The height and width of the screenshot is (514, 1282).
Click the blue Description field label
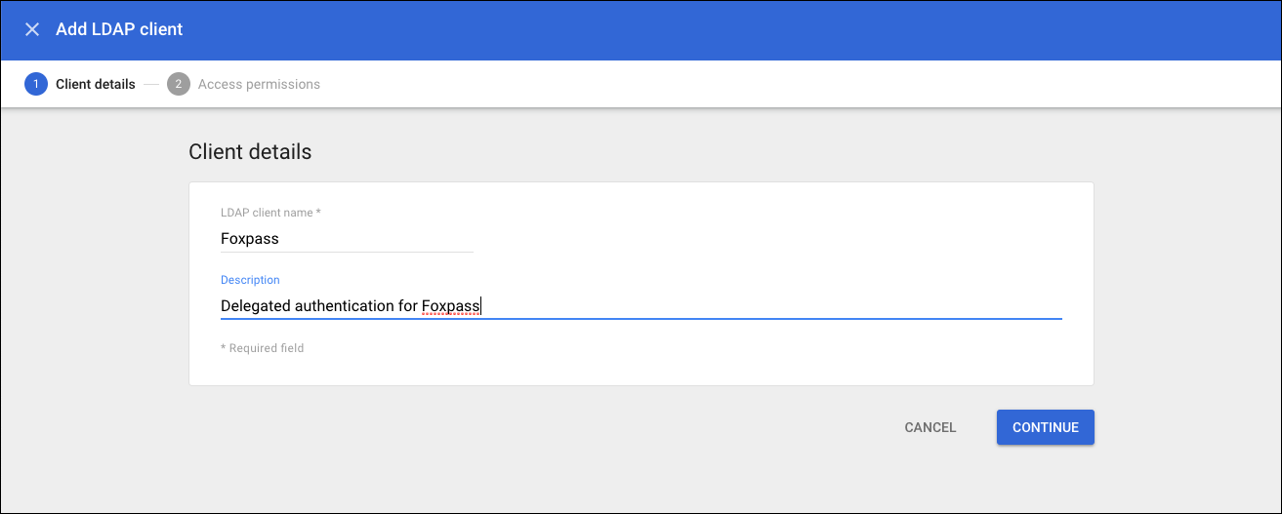(250, 280)
